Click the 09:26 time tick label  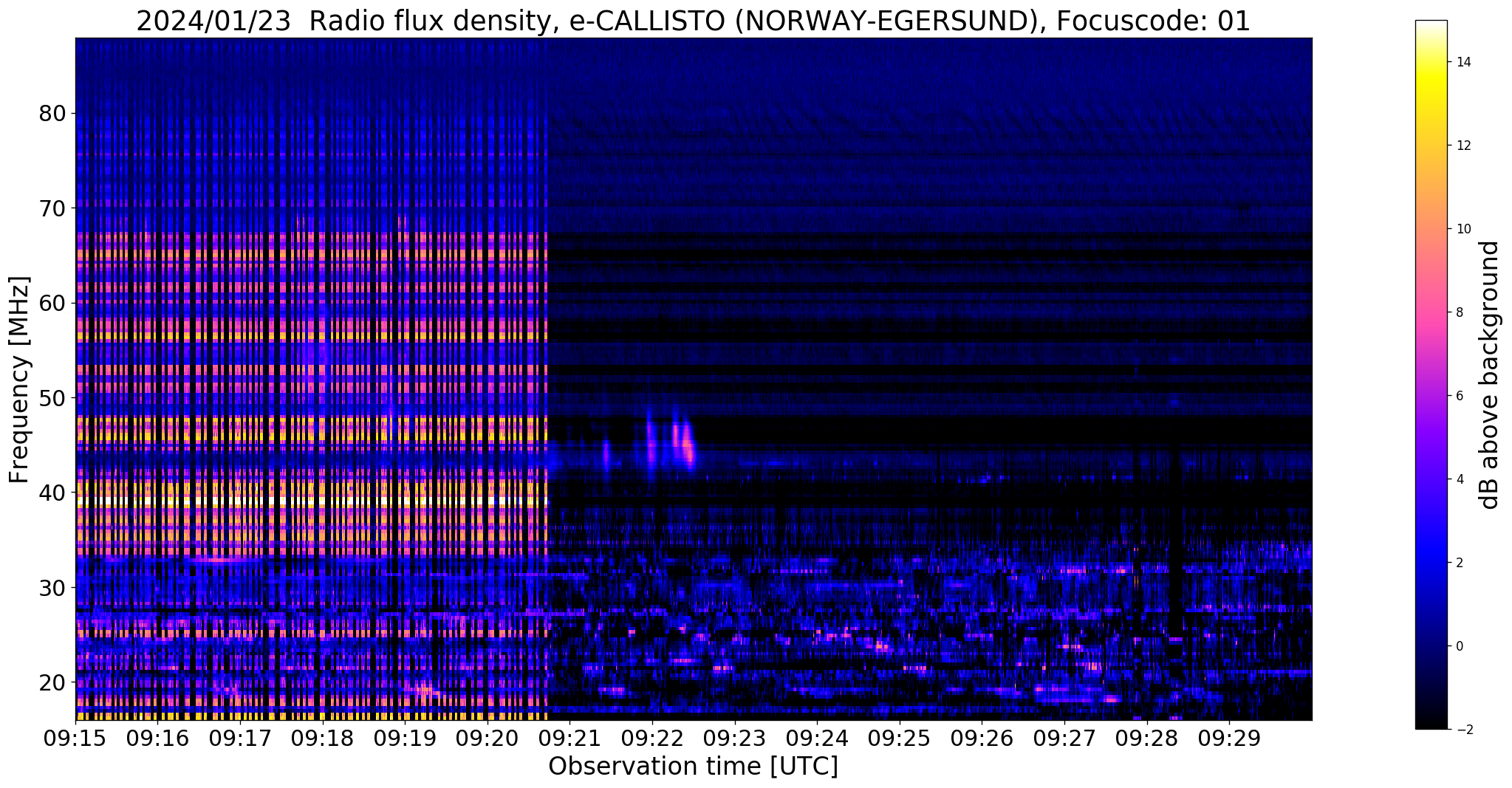tap(982, 739)
